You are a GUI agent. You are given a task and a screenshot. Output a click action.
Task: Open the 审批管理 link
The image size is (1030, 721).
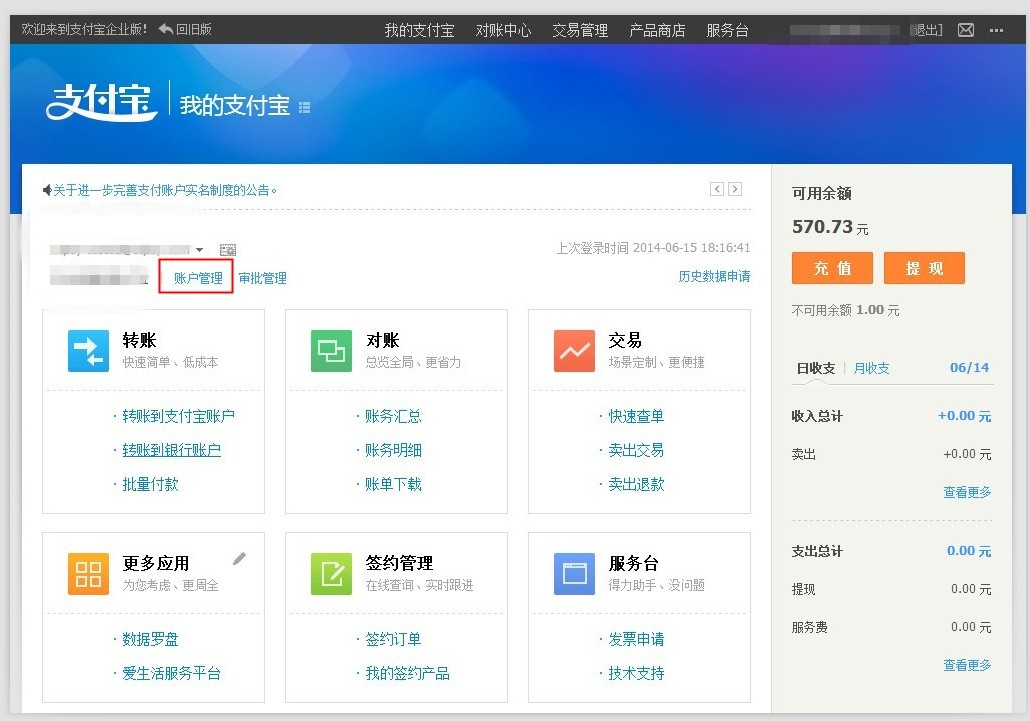pyautogui.click(x=263, y=278)
